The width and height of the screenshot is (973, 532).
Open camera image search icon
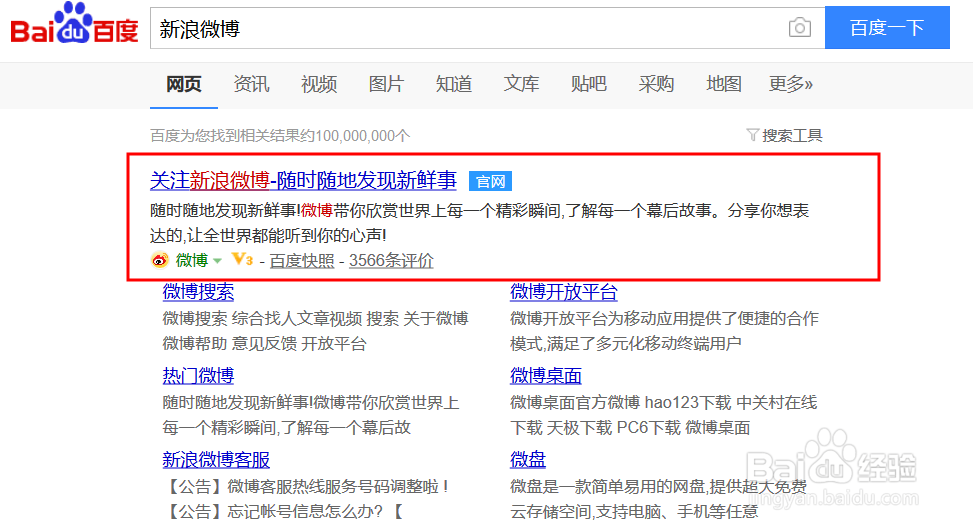pos(799,28)
